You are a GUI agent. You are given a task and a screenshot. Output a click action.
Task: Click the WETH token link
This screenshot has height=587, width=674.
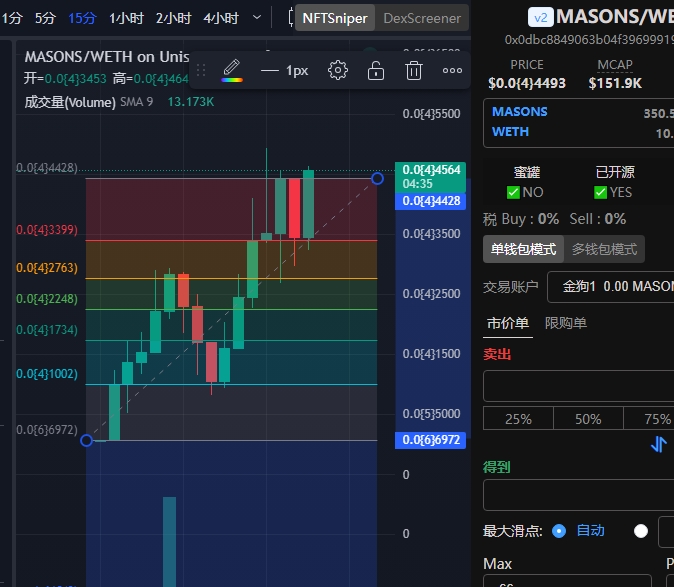click(x=510, y=131)
